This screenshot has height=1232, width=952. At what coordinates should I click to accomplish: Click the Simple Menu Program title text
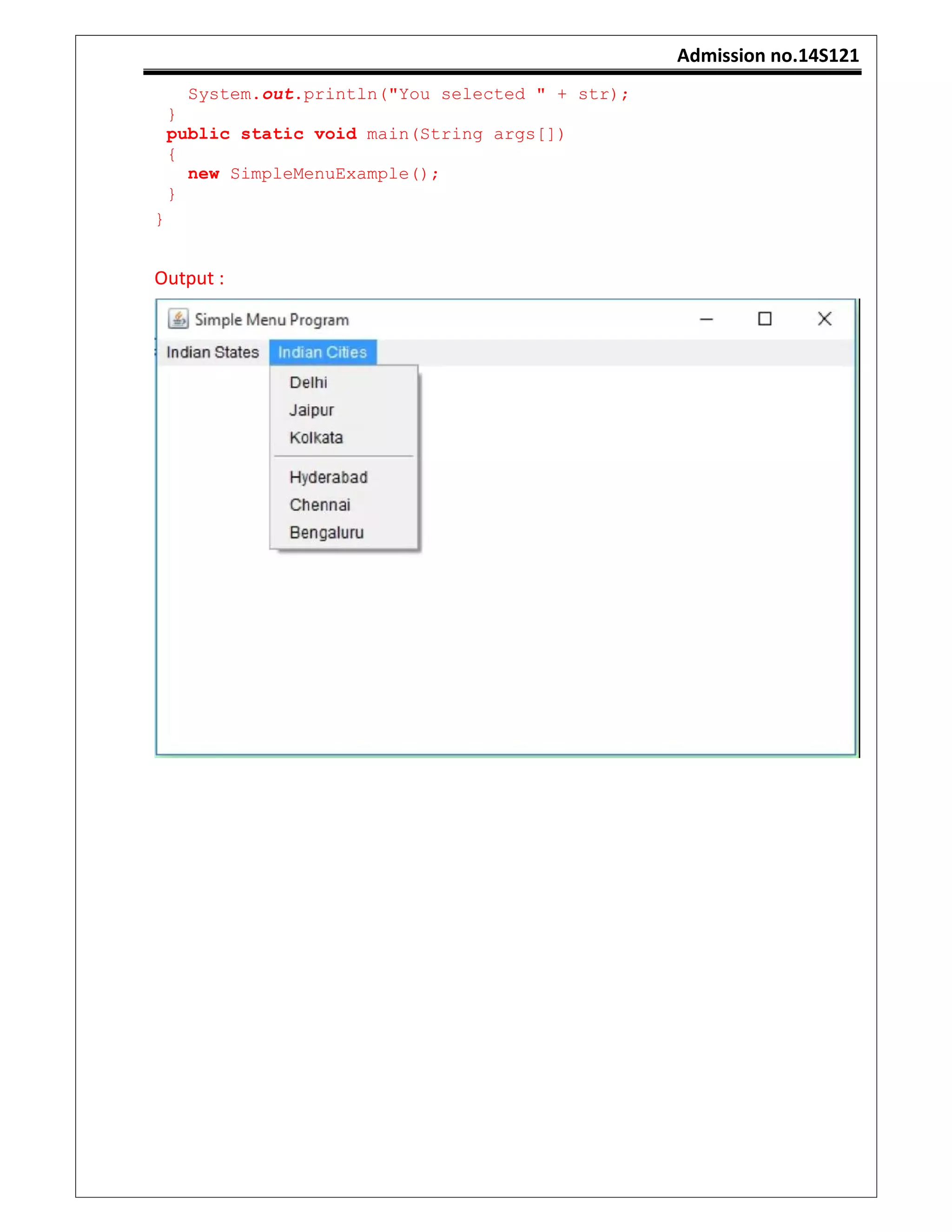pos(272,320)
